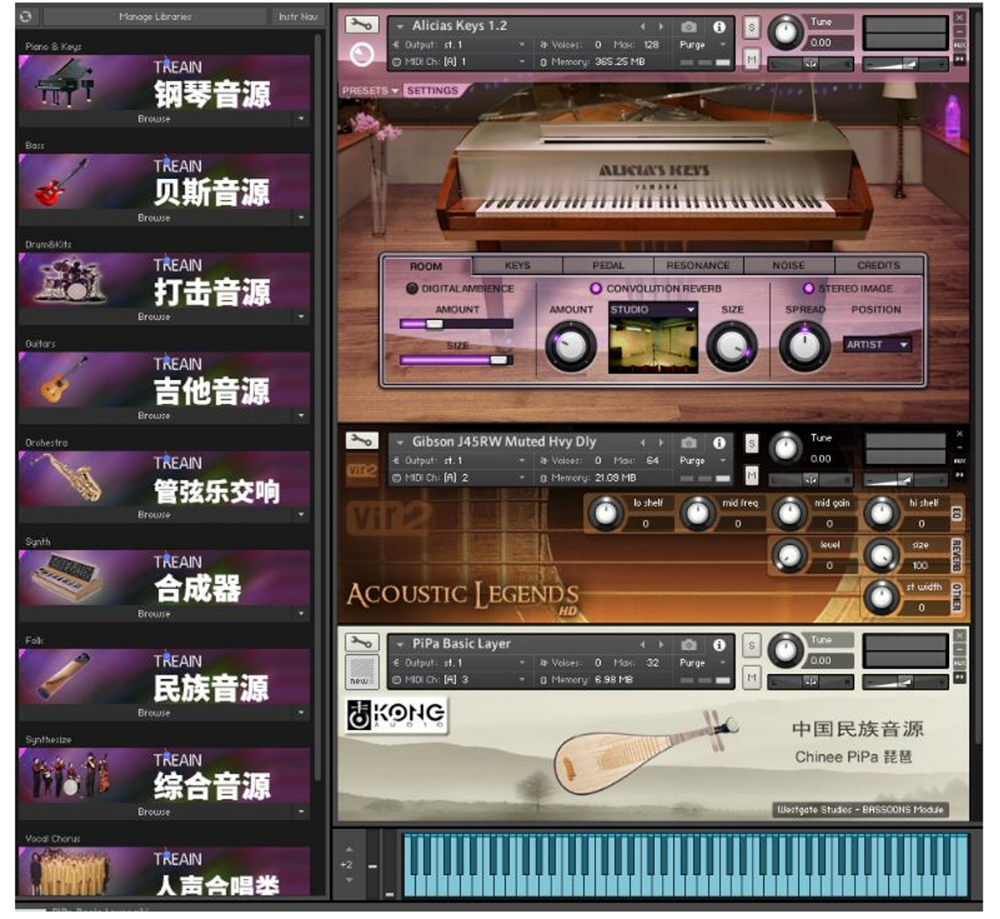Open the folk library banner 民族音源
This screenshot has width=1000, height=919.
tap(165, 677)
